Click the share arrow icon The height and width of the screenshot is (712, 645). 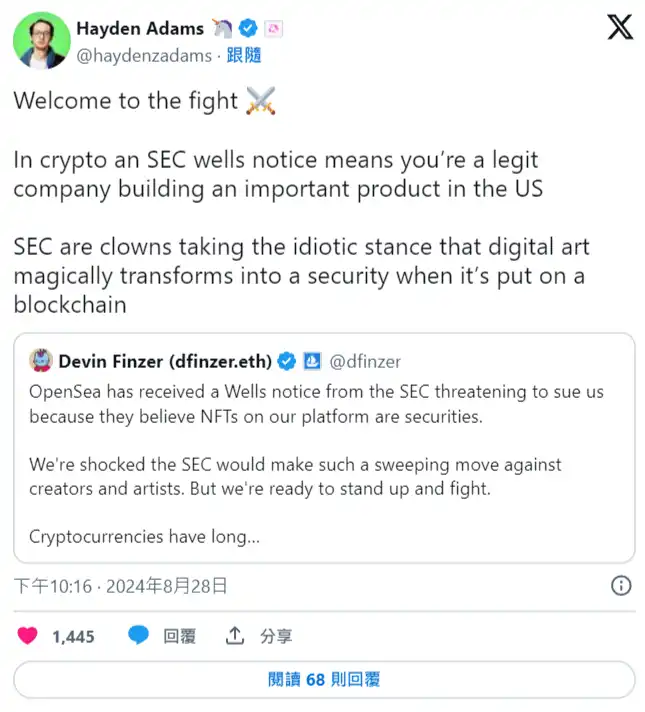235,635
